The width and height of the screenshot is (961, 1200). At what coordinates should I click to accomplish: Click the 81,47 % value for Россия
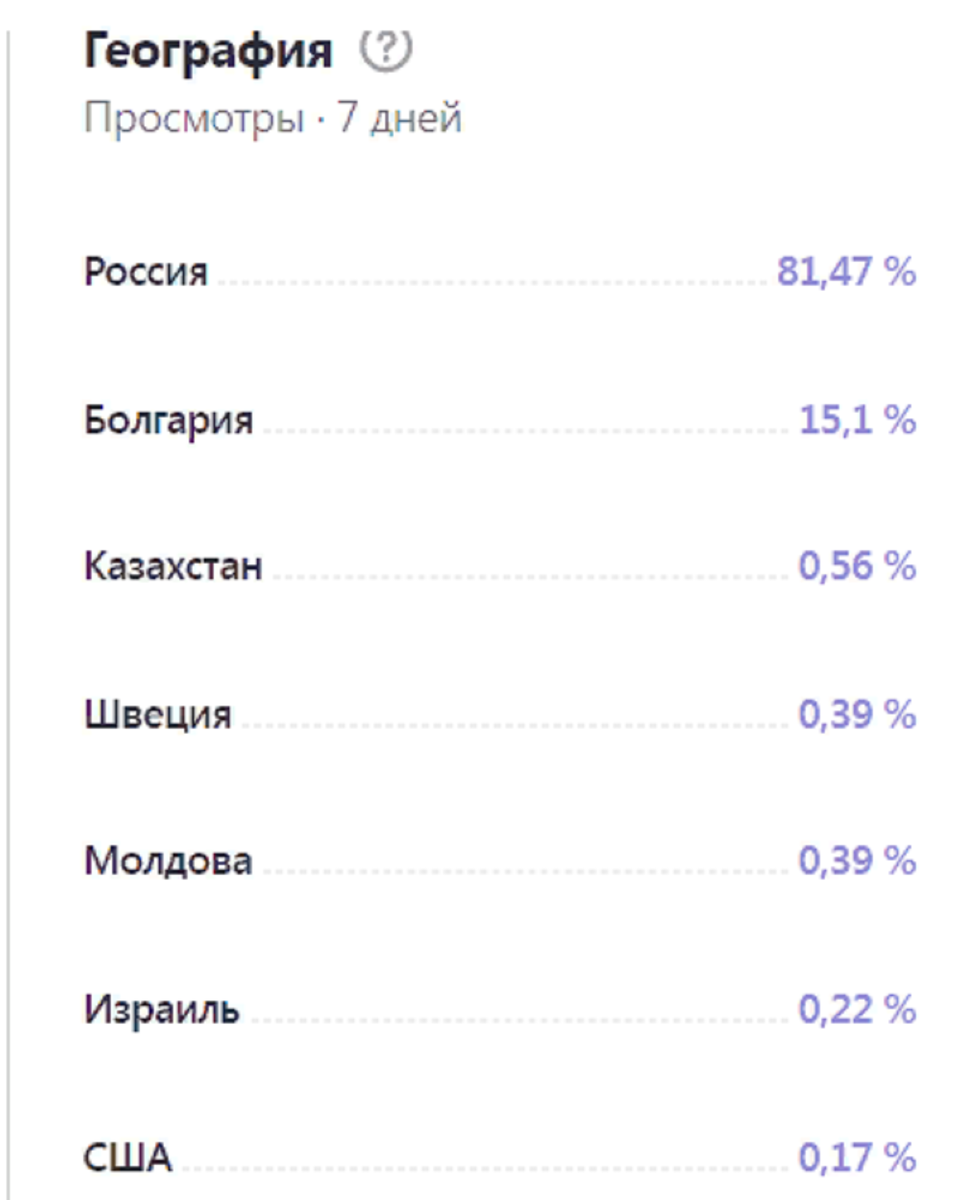[845, 270]
